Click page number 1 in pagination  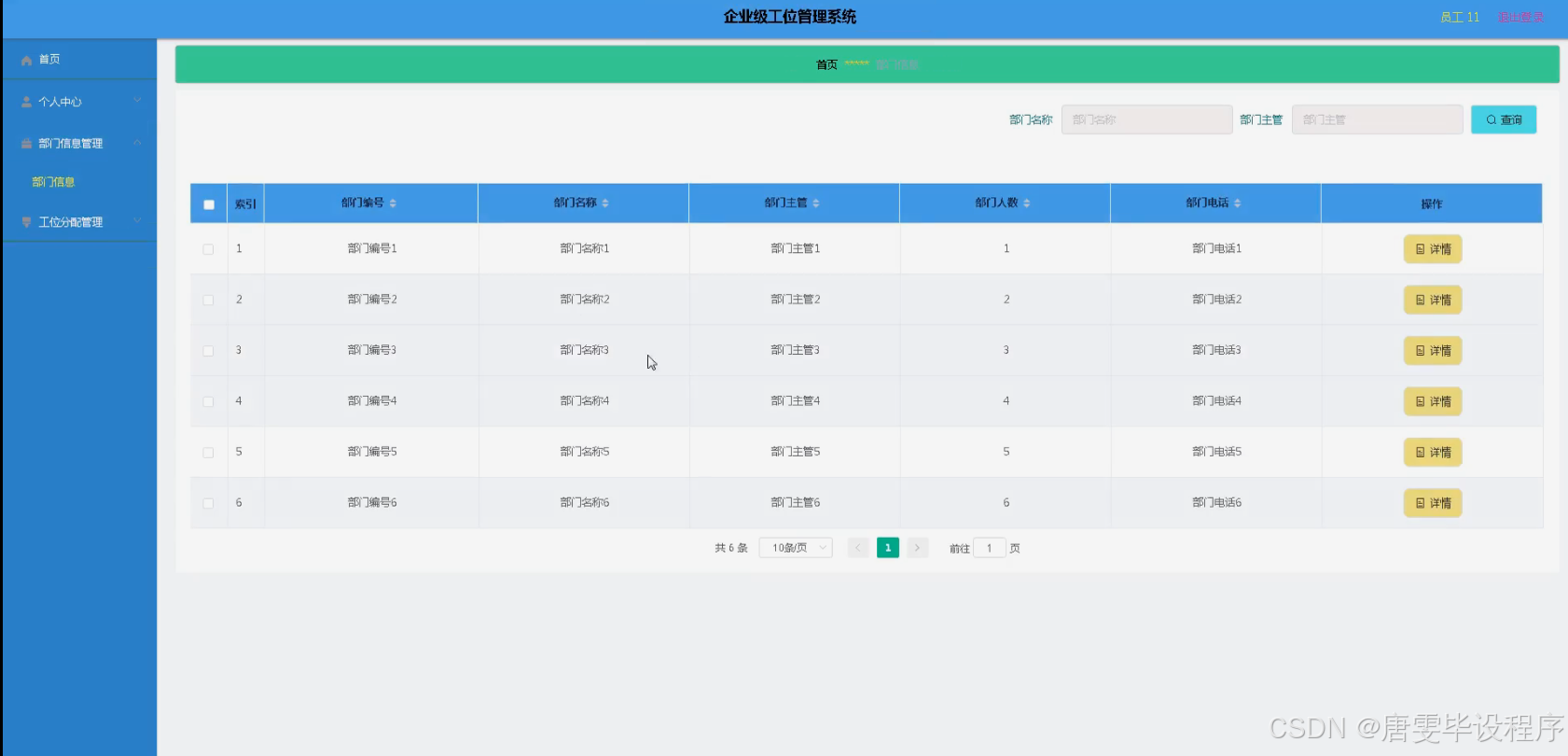(x=888, y=548)
